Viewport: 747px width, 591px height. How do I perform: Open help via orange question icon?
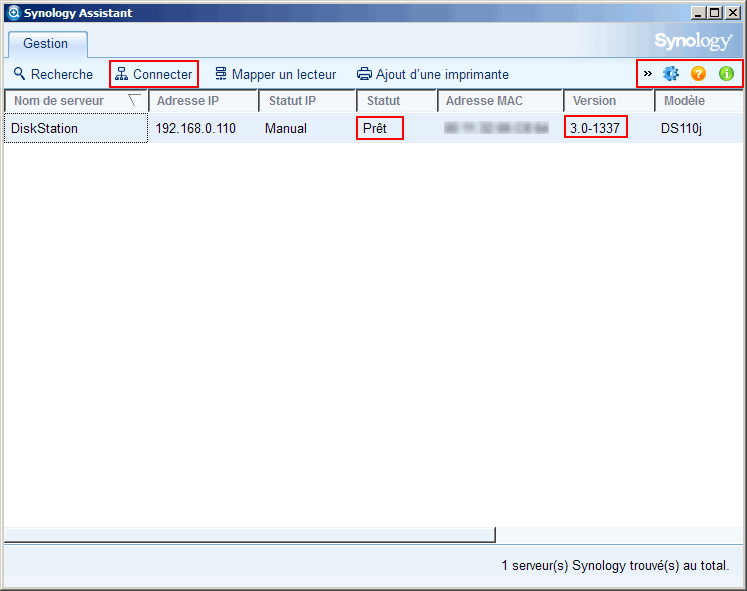(698, 73)
